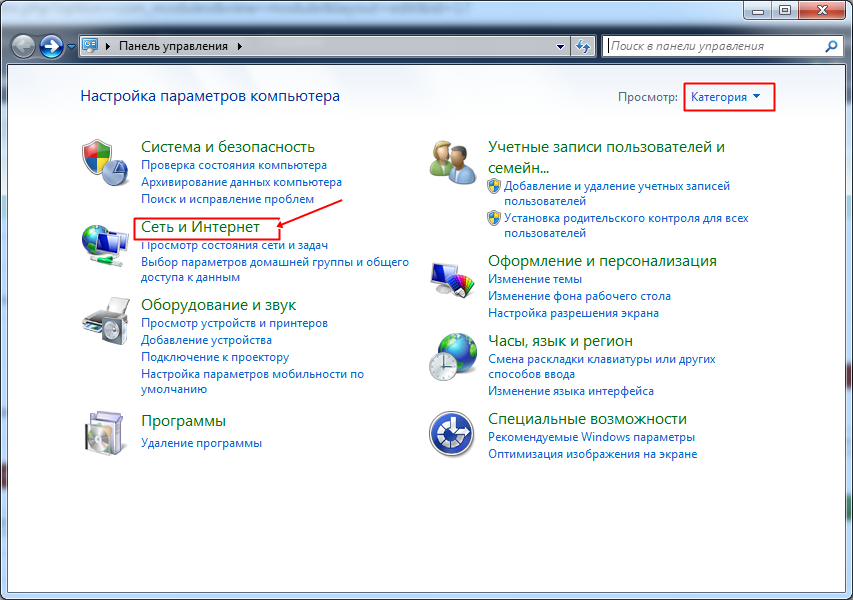Click the Ease of Access round icon
The width and height of the screenshot is (853, 600).
tap(451, 434)
